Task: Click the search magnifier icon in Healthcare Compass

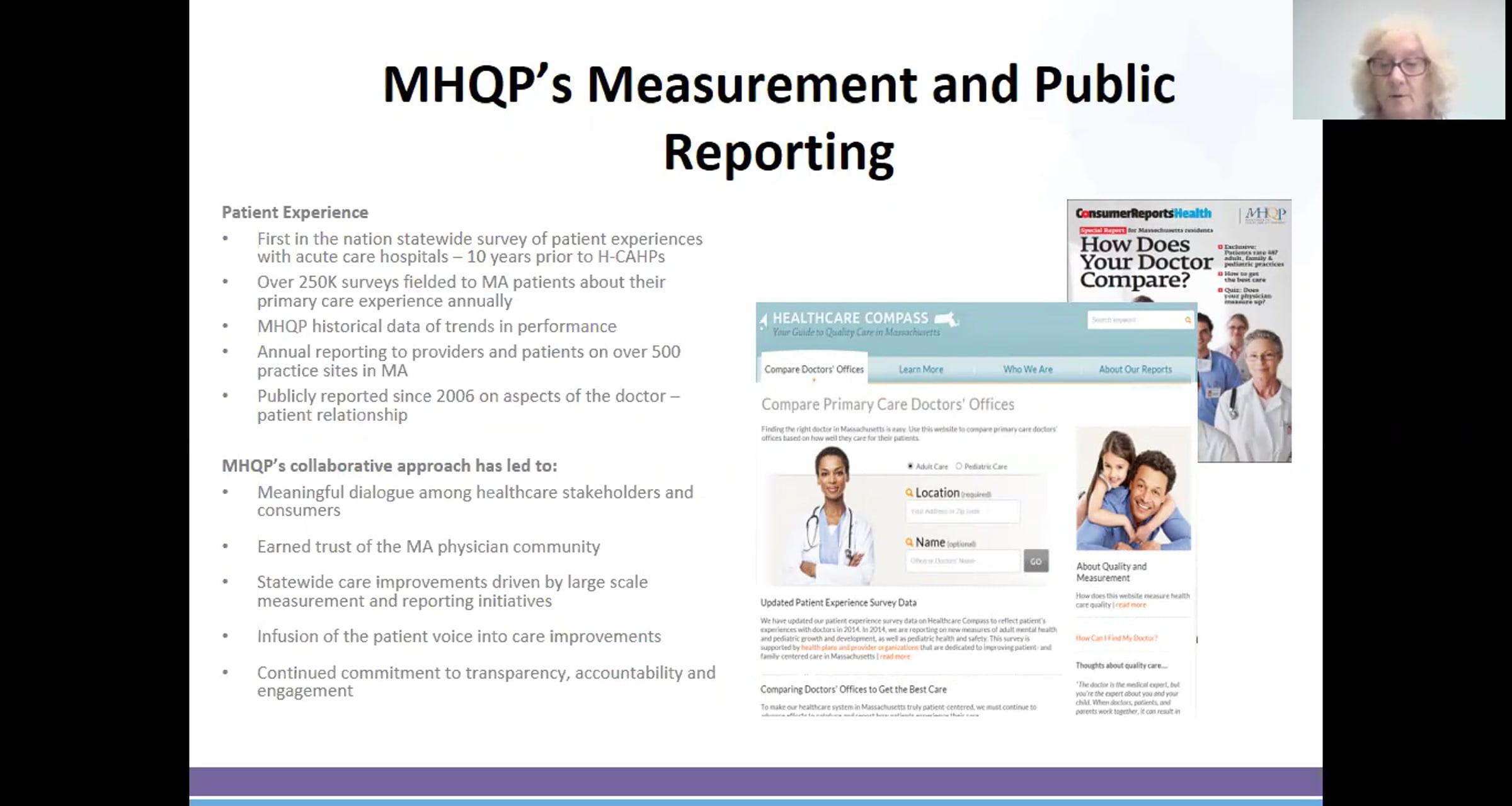Action: (1188, 320)
